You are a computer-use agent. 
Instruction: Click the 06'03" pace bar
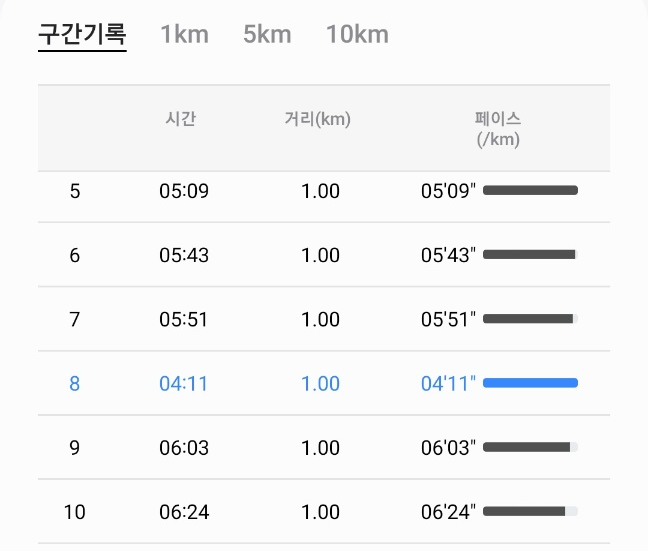[530, 447]
